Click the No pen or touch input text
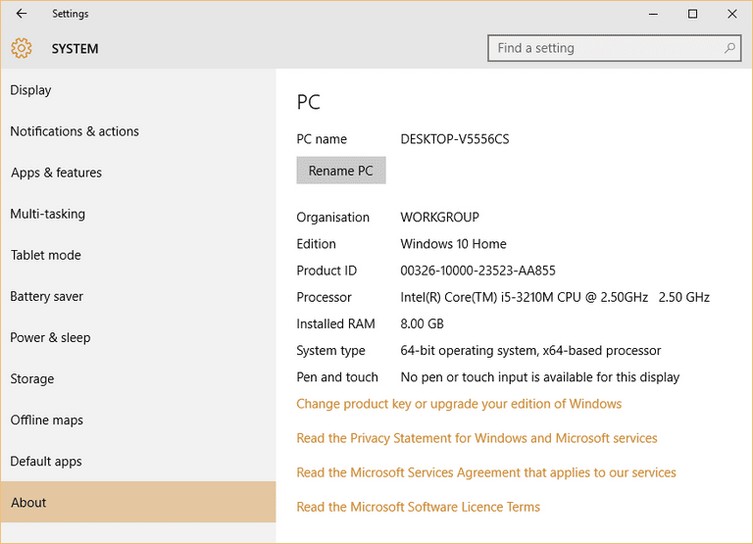The height and width of the screenshot is (544, 753). 540,377
